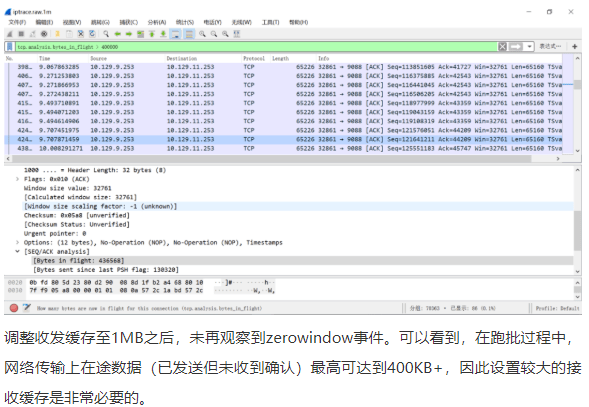Select packet at time 9.067863285
Viewport: 589px width, 407px height.
pyautogui.click(x=284, y=67)
